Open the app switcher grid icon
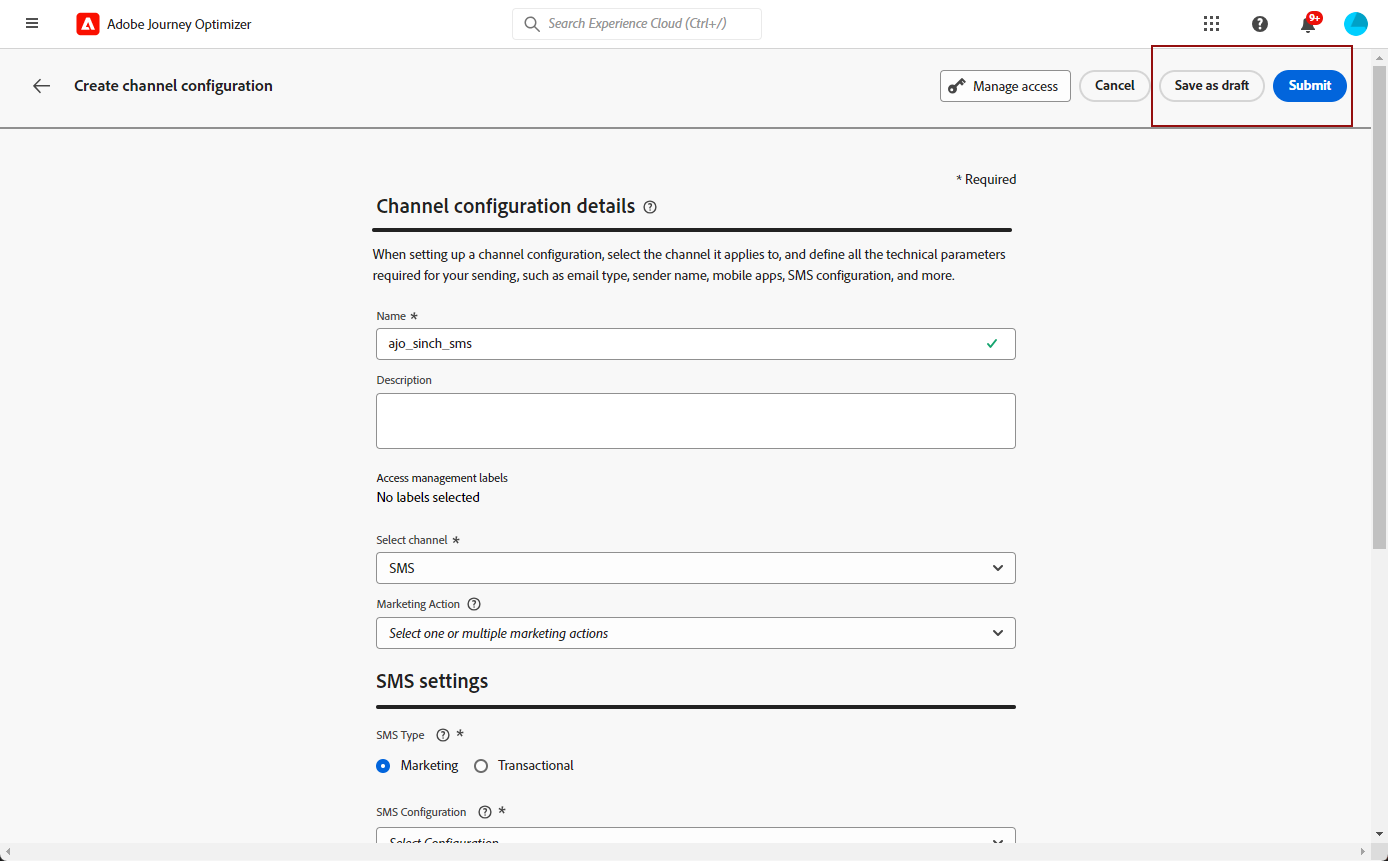1388x861 pixels. coord(1211,24)
